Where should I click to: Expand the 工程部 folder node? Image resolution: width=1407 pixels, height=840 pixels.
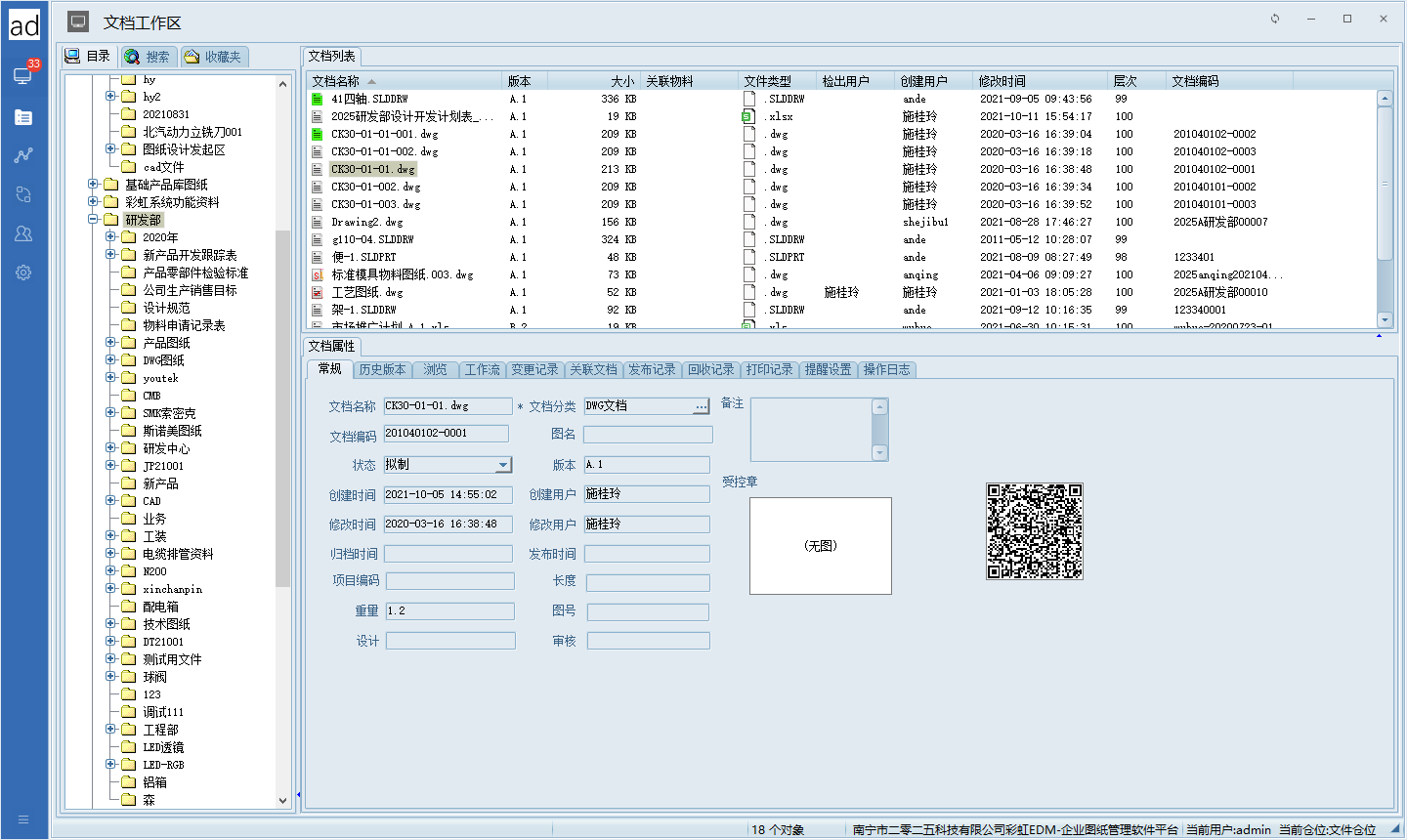point(110,730)
